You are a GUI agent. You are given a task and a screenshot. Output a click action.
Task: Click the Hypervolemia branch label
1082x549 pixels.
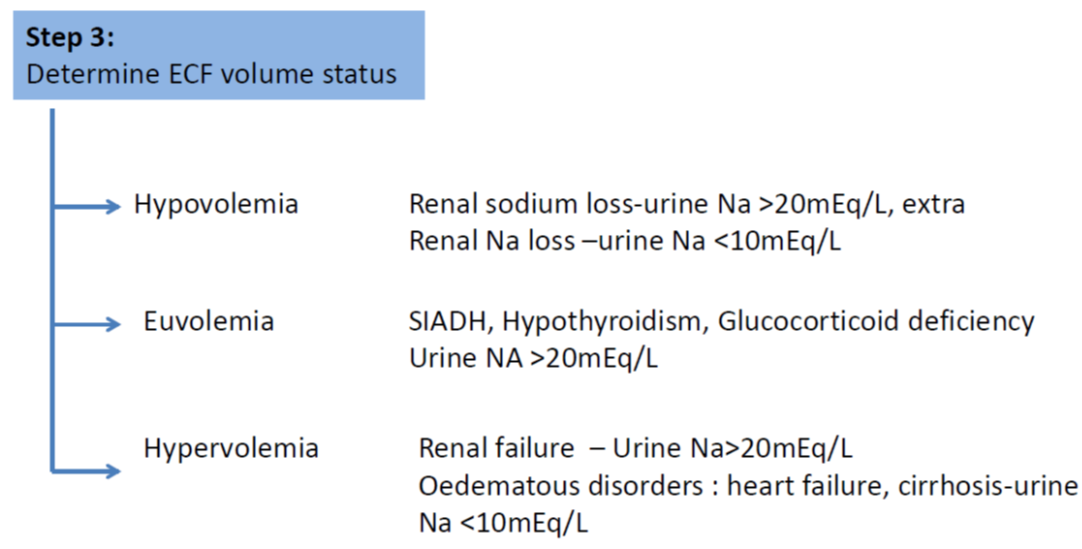click(x=231, y=448)
